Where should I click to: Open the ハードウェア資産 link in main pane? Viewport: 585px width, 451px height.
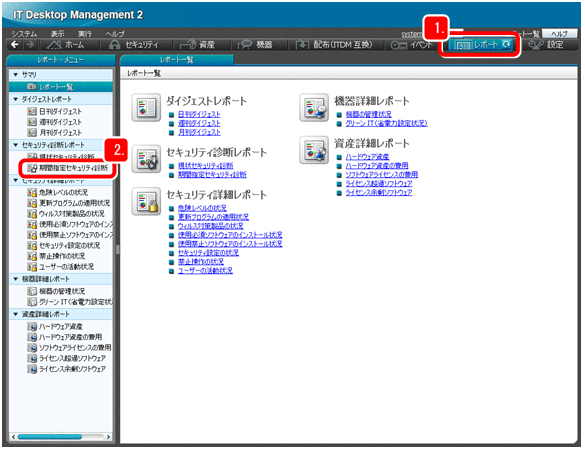click(x=367, y=157)
